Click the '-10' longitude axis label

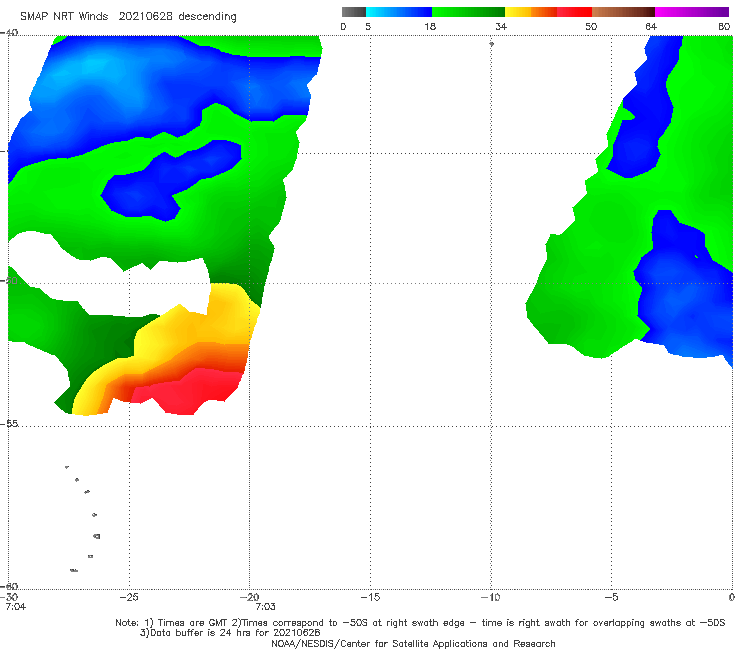491,597
